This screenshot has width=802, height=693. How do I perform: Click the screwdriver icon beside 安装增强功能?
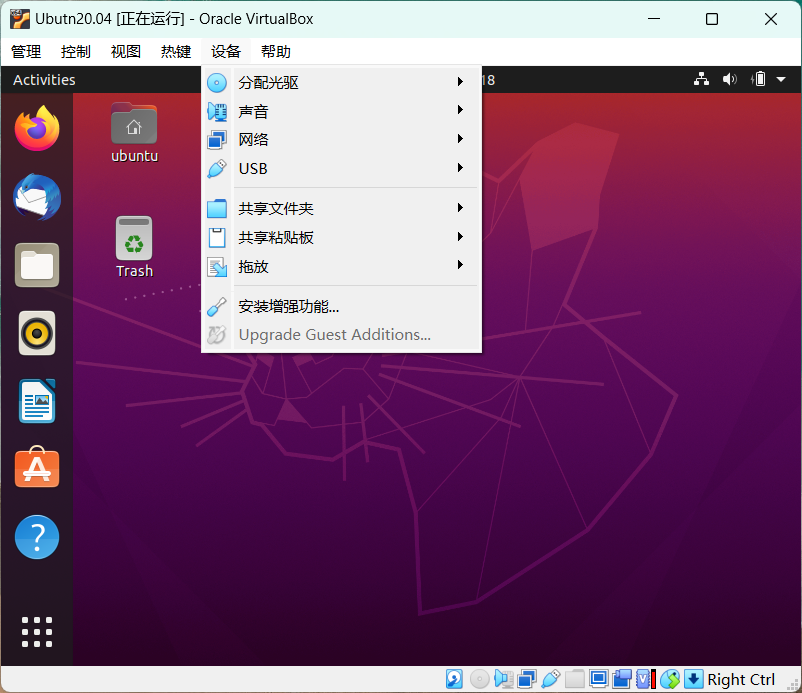[217, 306]
